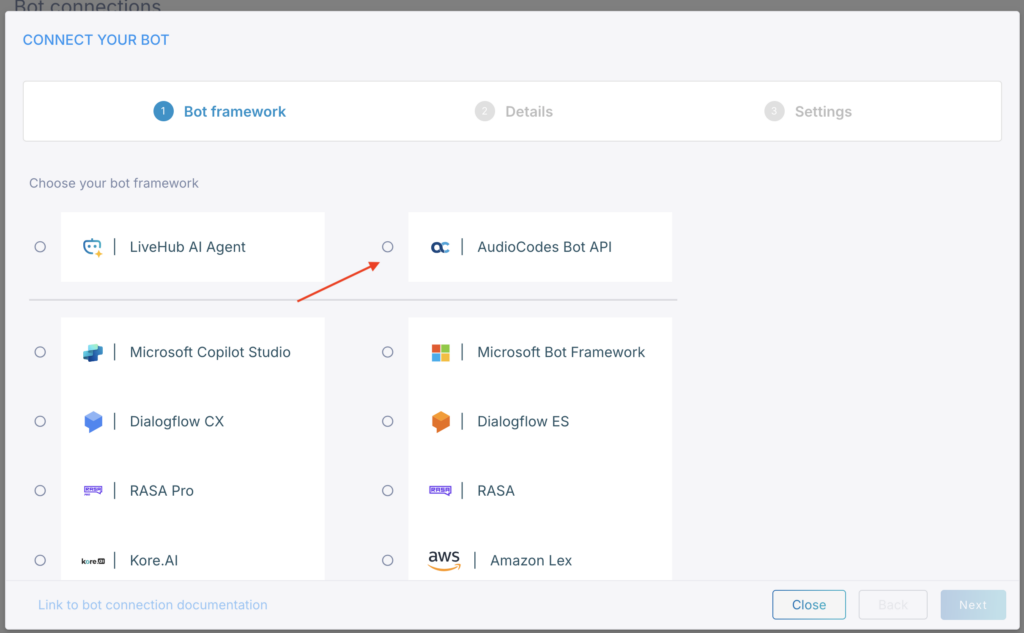Screen dimensions: 1024x633
Task: Click the AudioCodes Bot API logo icon
Action: point(440,247)
